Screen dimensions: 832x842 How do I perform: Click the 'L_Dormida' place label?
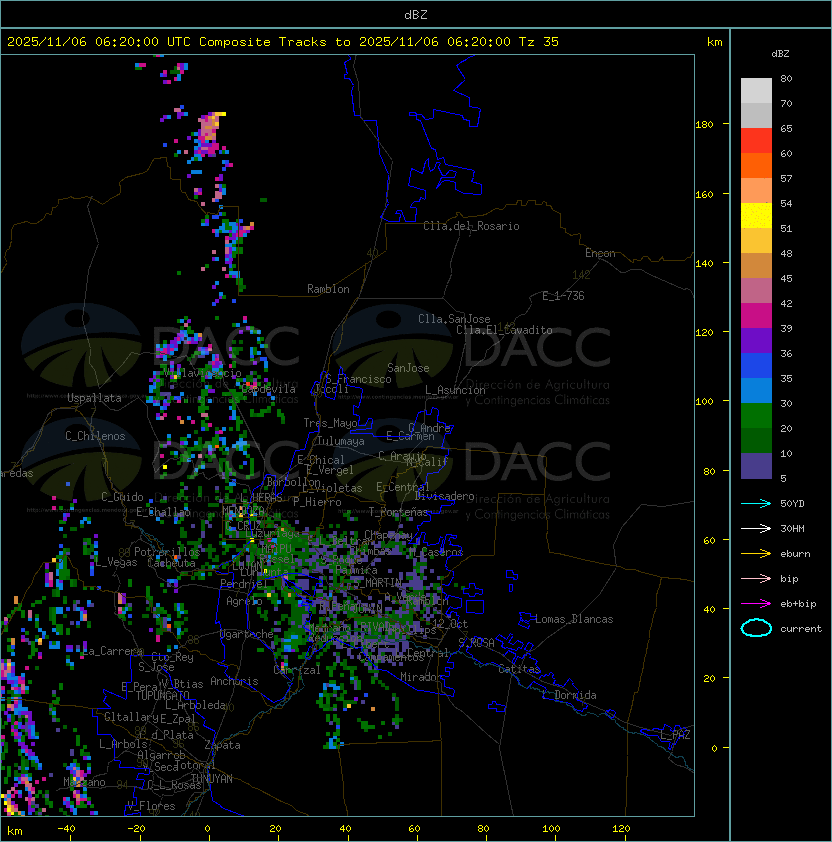(569, 695)
